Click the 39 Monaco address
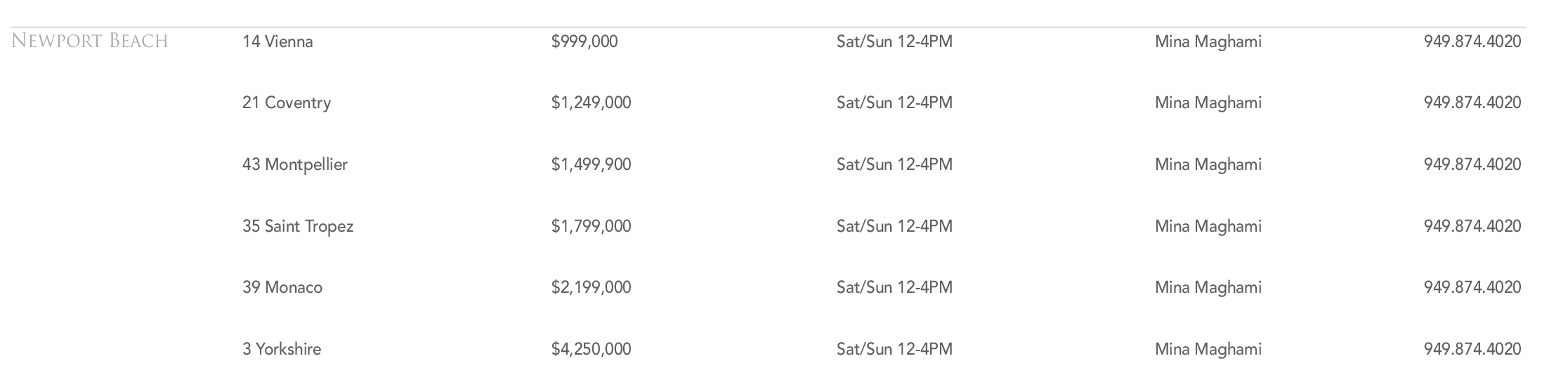Screen dimensions: 1568x368 [x=282, y=287]
